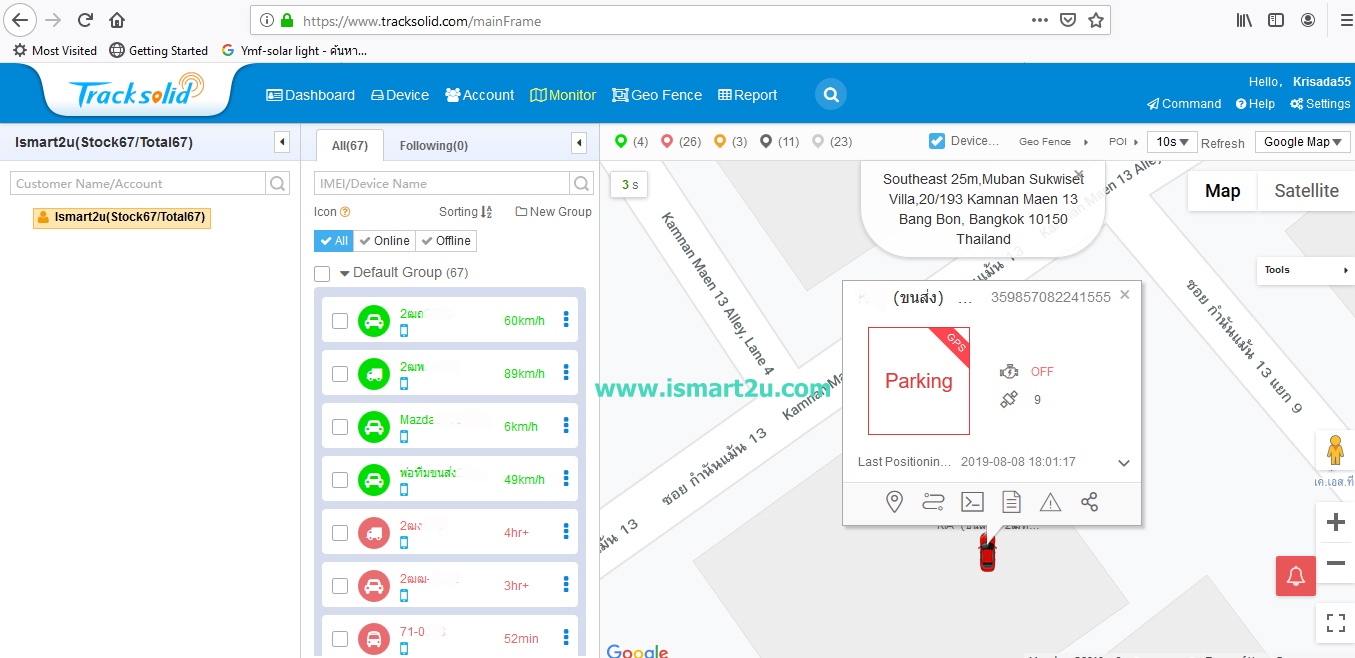The height and width of the screenshot is (658, 1355).
Task: Click the red car marker on map
Action: pos(987,553)
